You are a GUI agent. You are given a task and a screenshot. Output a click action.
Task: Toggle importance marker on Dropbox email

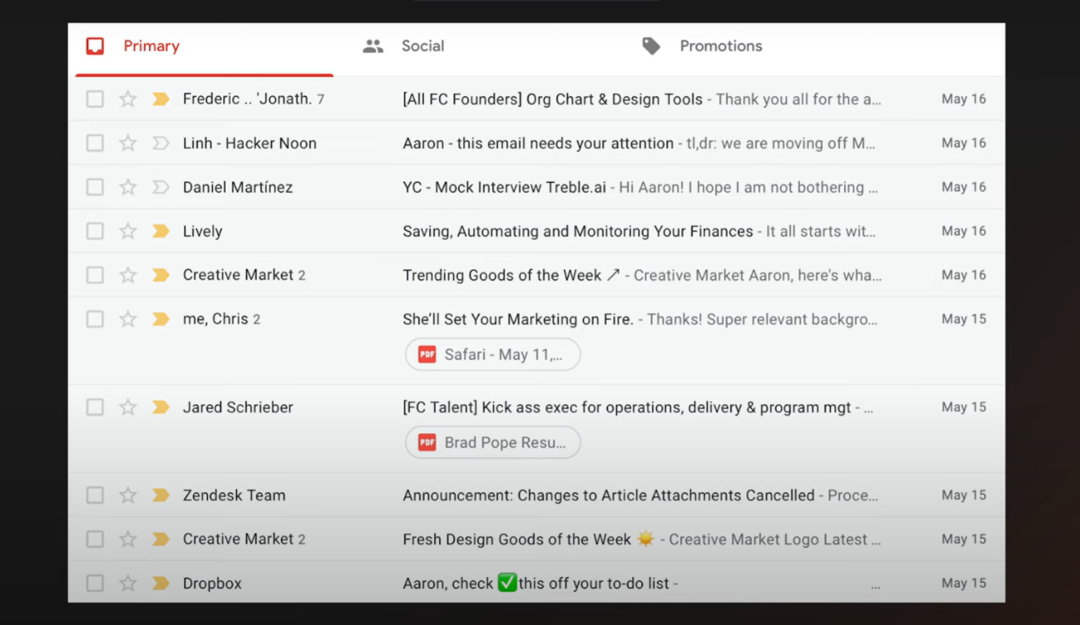pos(160,583)
